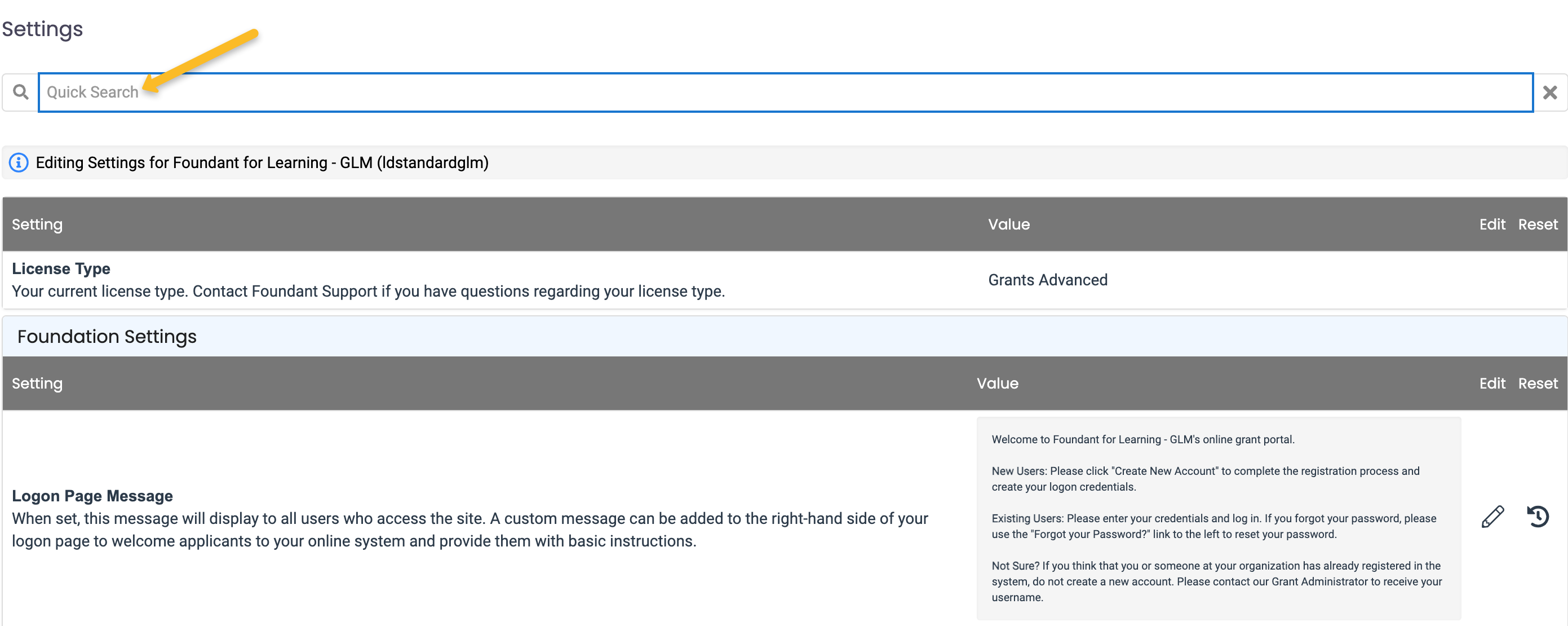Click the Setting header in the License Type table
Image resolution: width=1568 pixels, height=626 pixels.
37,224
